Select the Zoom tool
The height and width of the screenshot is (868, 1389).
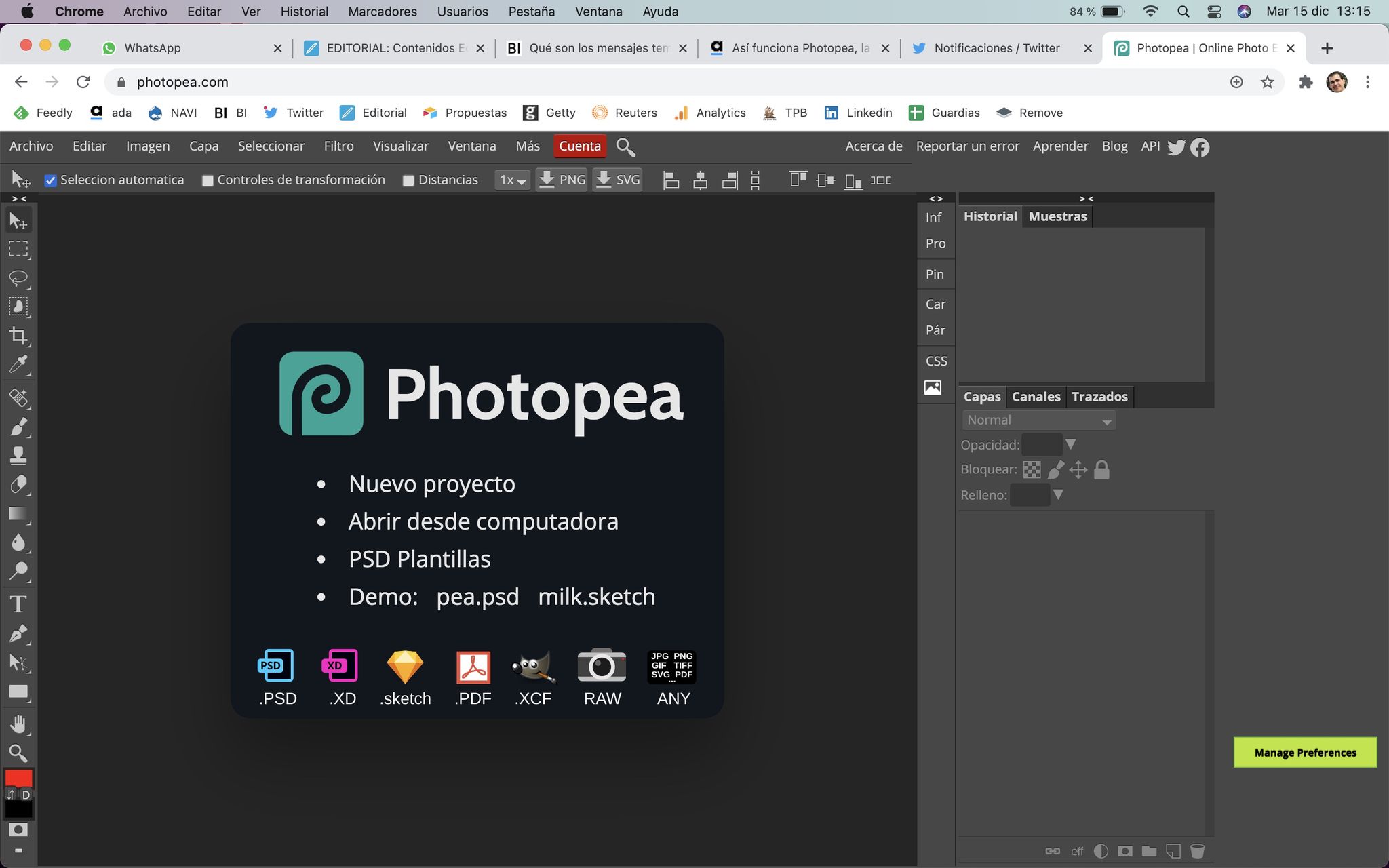[18, 753]
